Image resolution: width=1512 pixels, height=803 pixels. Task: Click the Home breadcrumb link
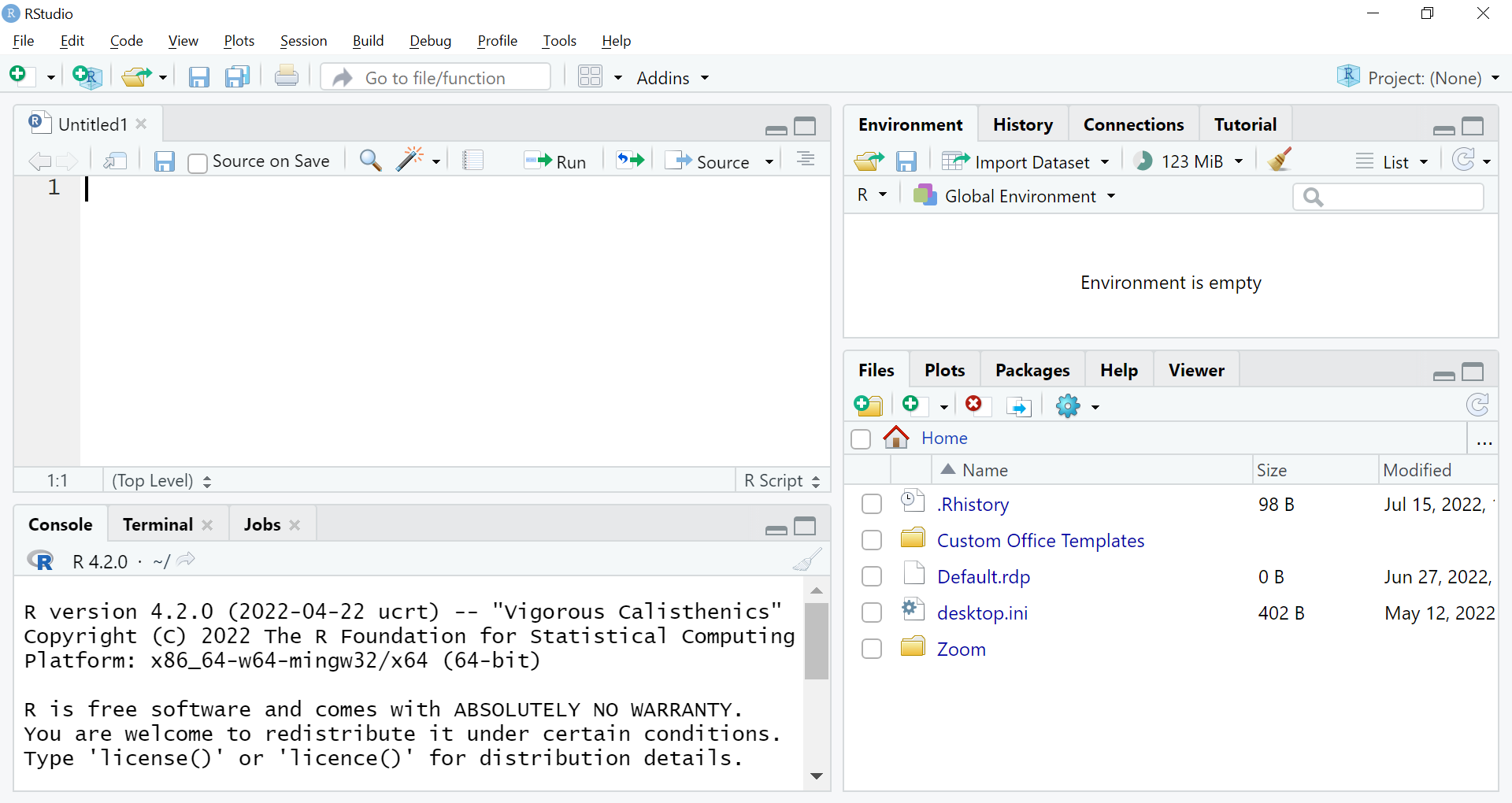(x=944, y=438)
